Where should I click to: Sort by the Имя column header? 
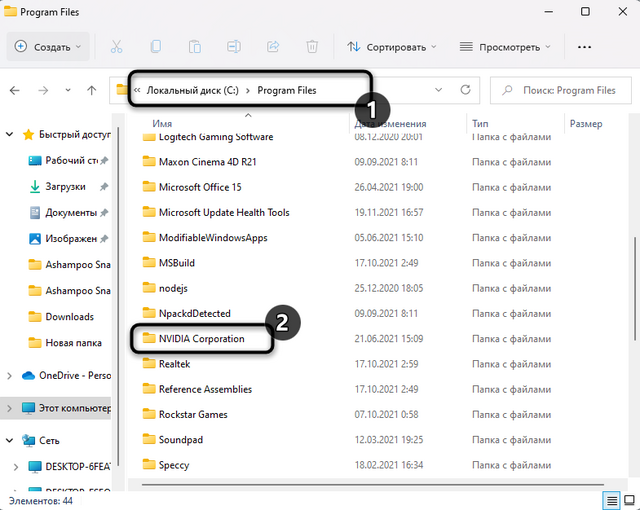(x=162, y=124)
